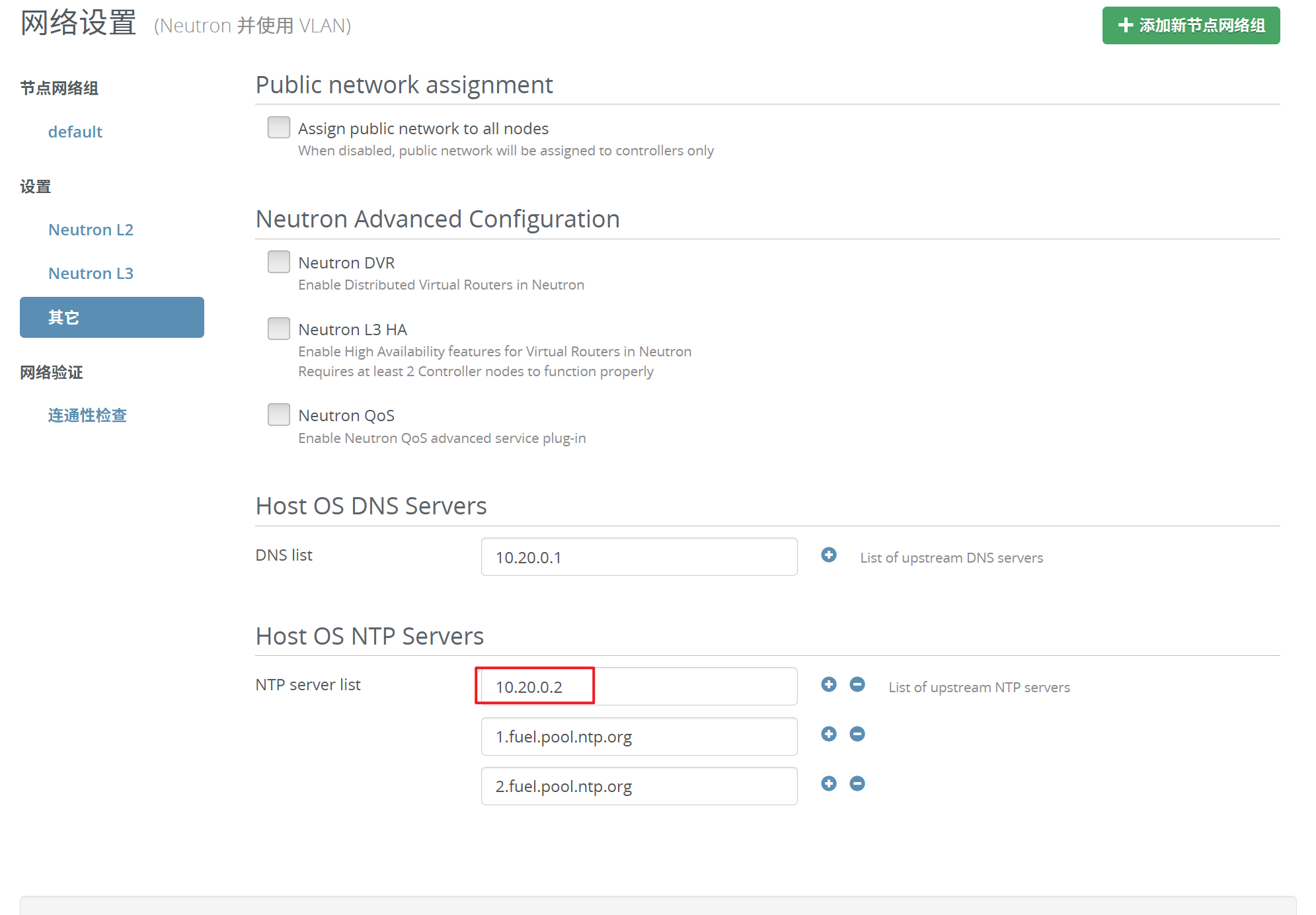Screen dimensions: 1316x915
Task: Click plus icon next to DNS list
Action: pyautogui.click(x=829, y=555)
